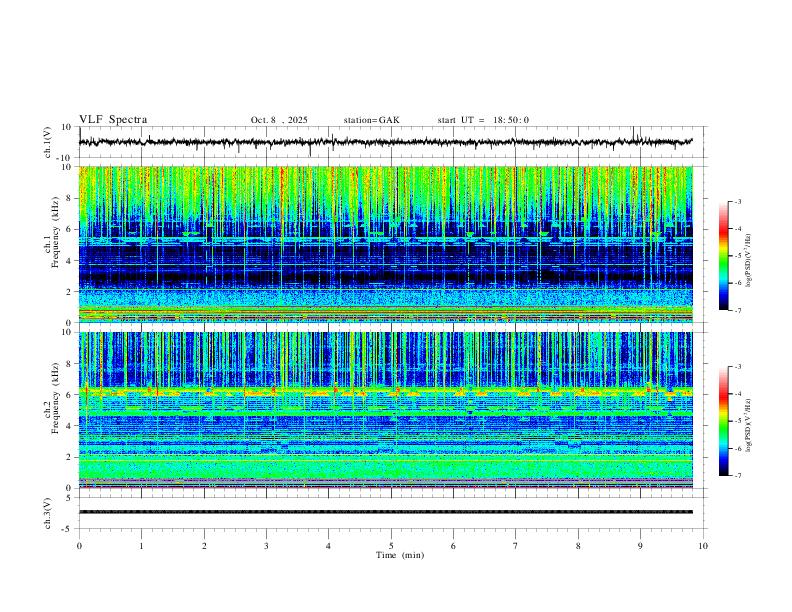Screen dimensions: 792x612
Task: Click the time axis tick label '4'
Action: pyautogui.click(x=328, y=546)
